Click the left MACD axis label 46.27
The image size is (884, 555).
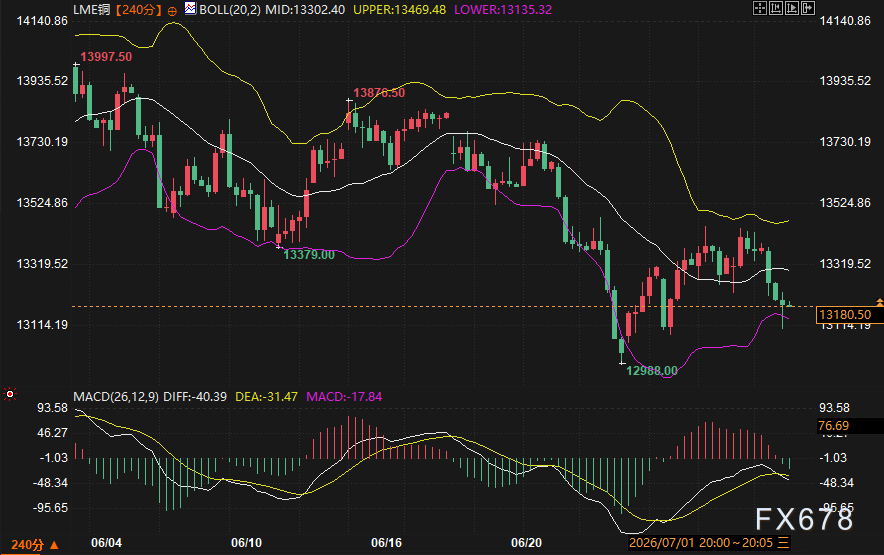pos(52,433)
